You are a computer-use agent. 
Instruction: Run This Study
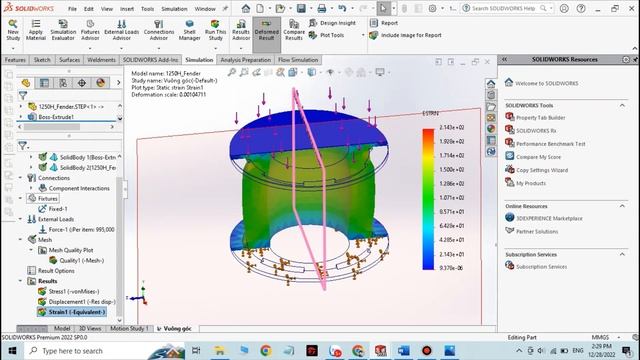216,30
